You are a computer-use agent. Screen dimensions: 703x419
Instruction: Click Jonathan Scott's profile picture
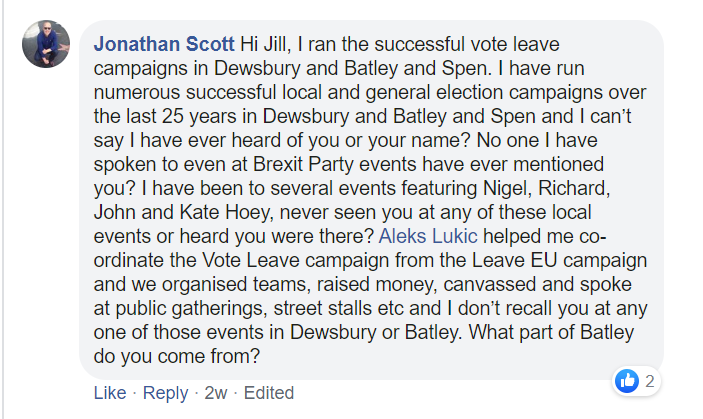[x=46, y=44]
